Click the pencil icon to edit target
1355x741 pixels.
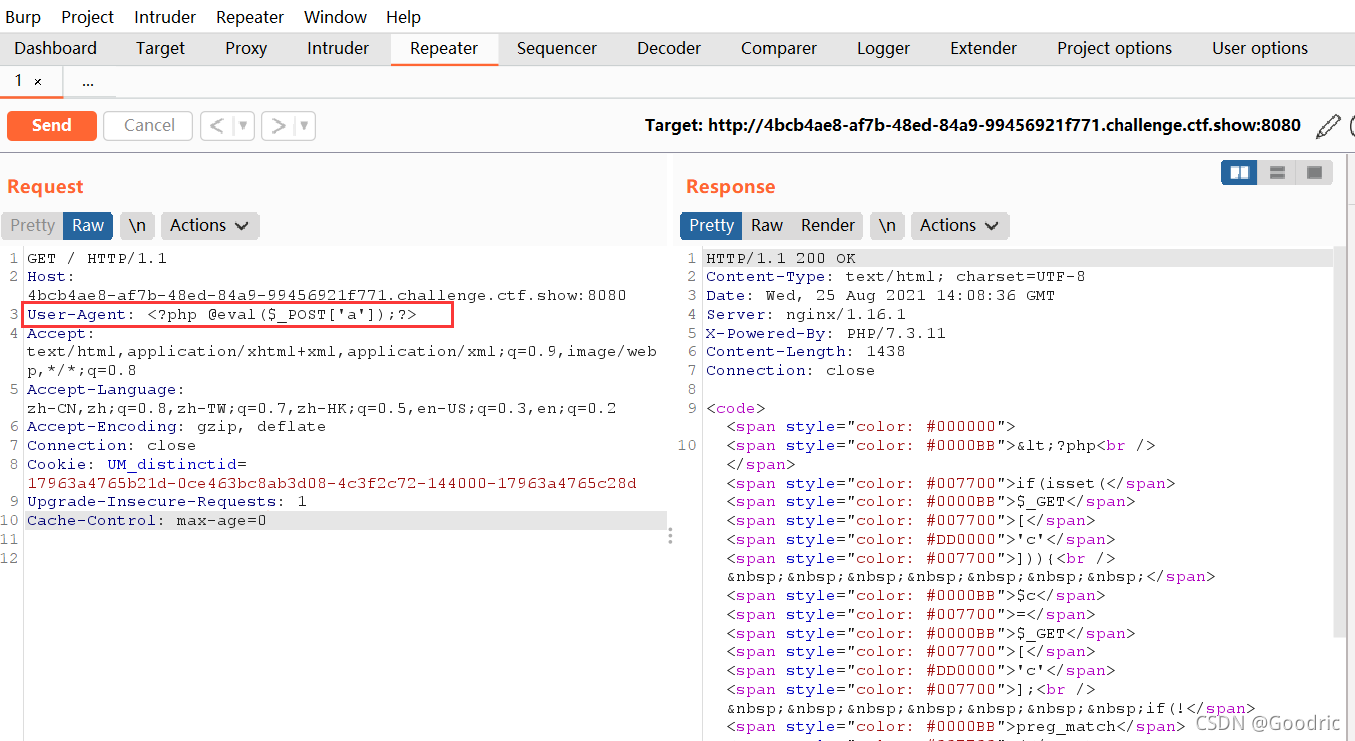[1327, 126]
